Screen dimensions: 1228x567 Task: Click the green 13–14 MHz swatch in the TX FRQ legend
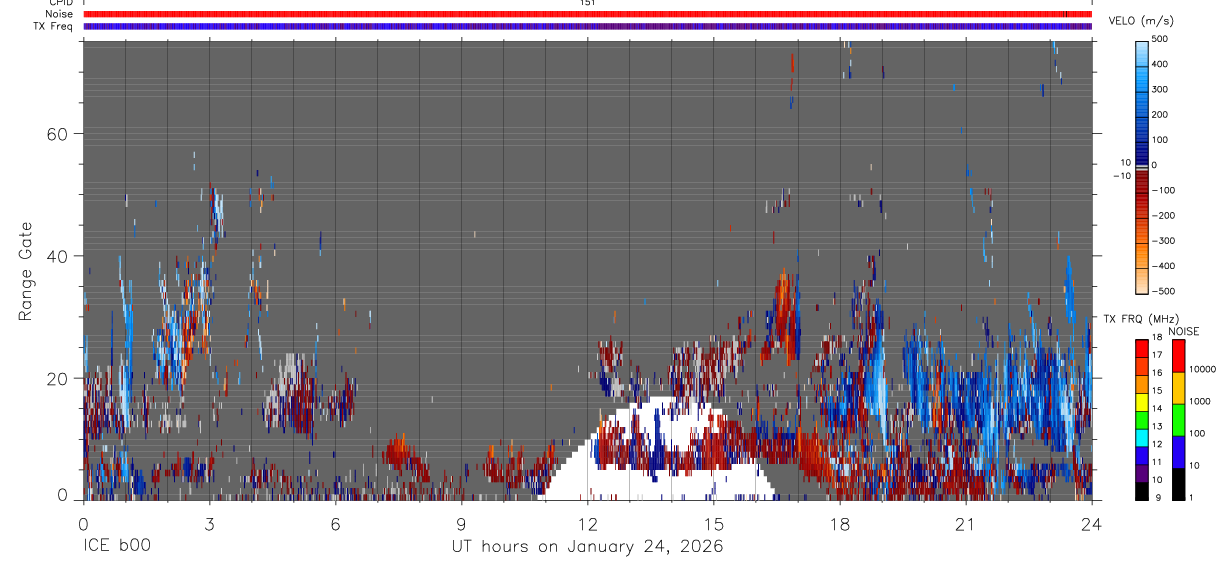[x=1142, y=419]
